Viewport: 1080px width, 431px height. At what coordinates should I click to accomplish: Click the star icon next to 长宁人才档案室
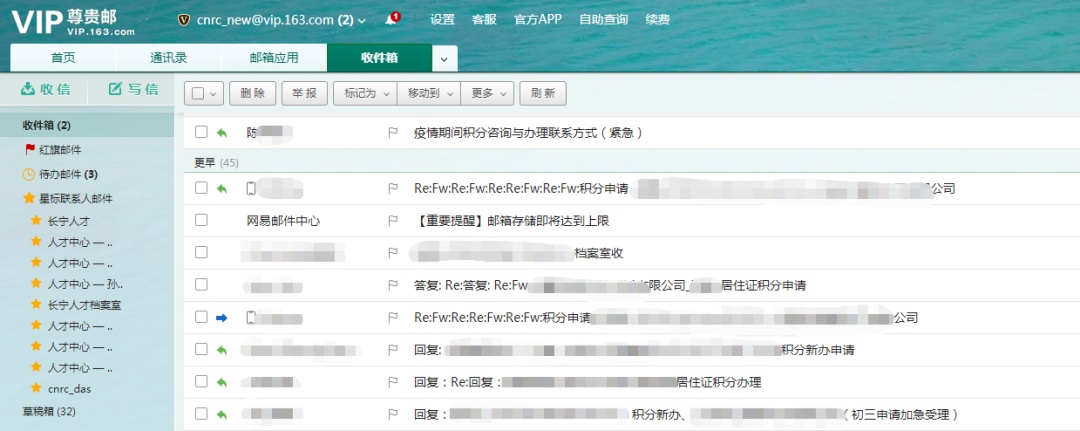click(x=37, y=304)
